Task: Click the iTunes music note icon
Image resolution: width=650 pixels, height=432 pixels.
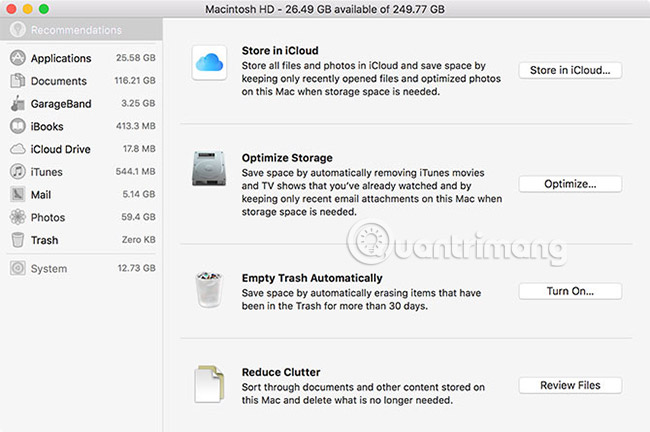Action: (18, 172)
